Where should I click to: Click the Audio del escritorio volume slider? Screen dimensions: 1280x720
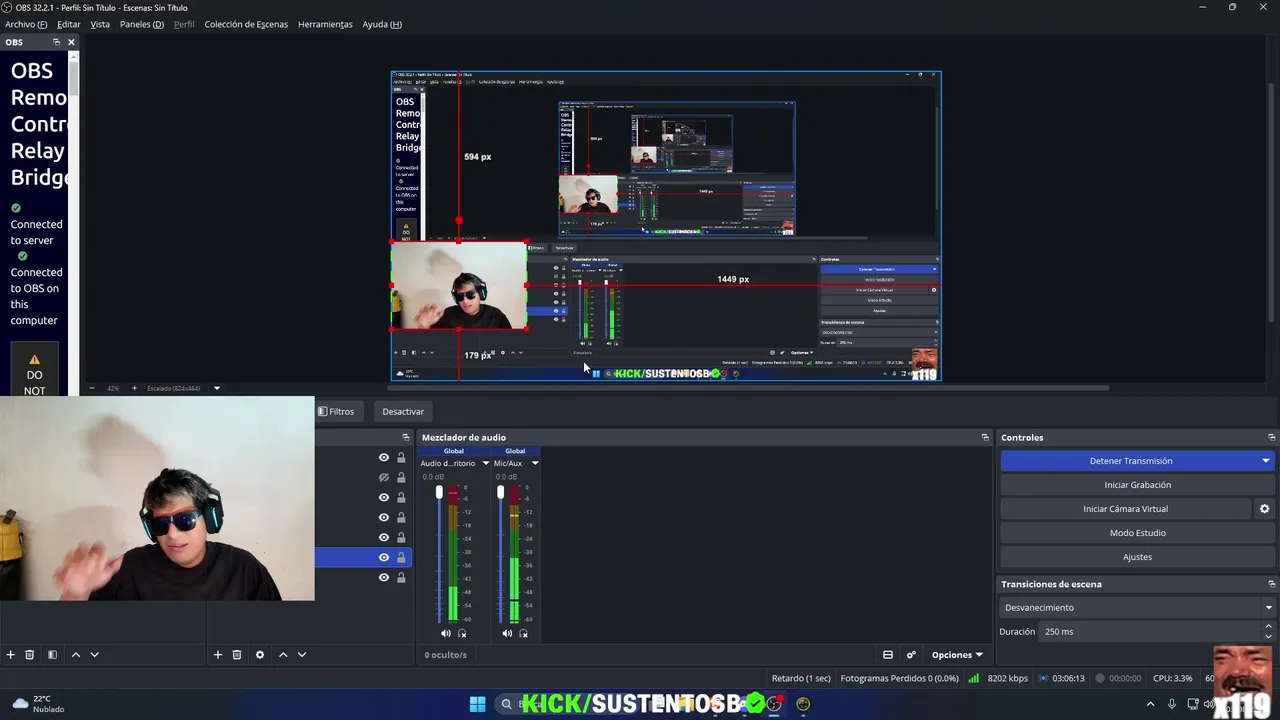pos(439,553)
